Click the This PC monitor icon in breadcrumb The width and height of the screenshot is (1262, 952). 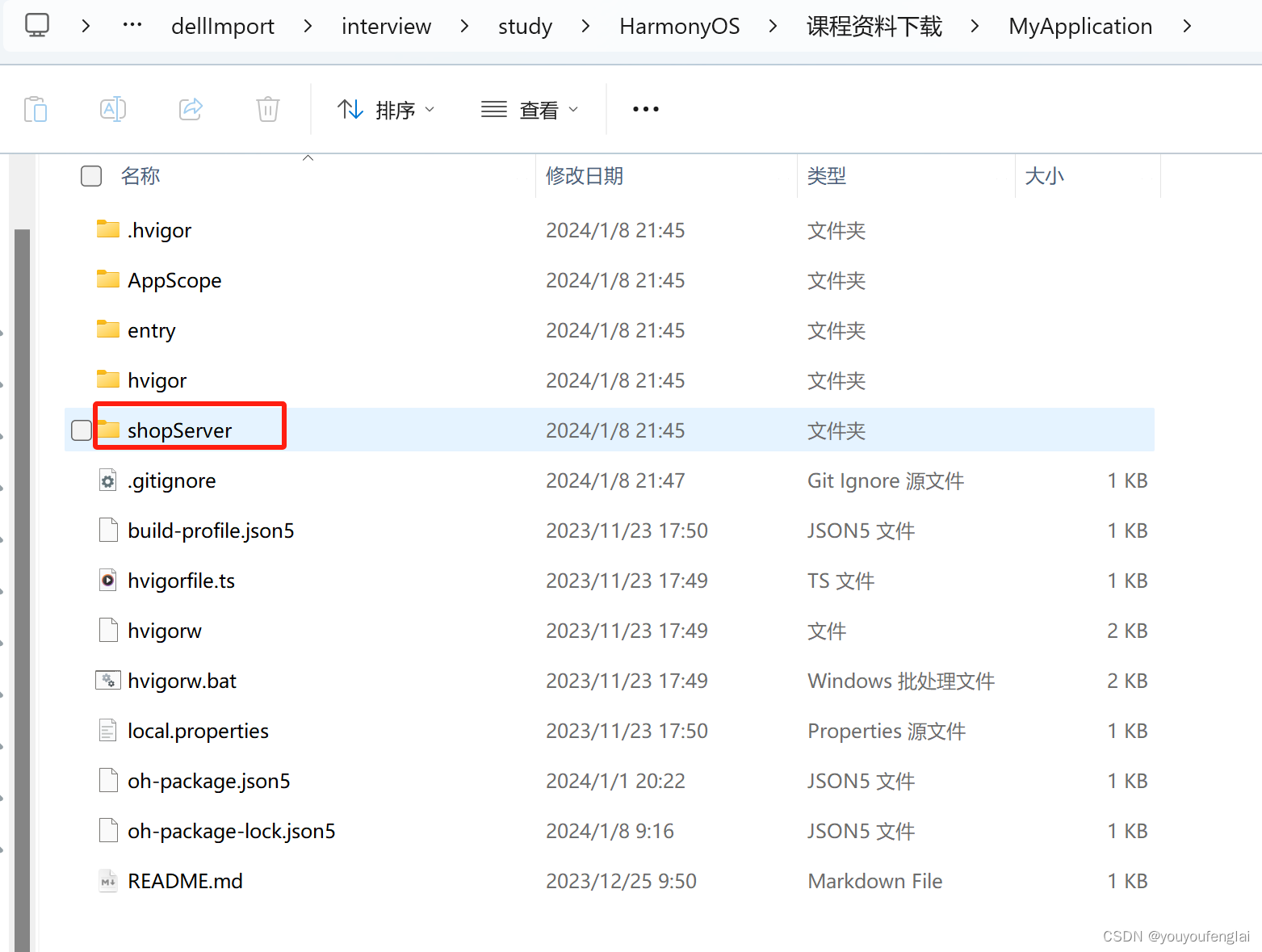tap(37, 25)
